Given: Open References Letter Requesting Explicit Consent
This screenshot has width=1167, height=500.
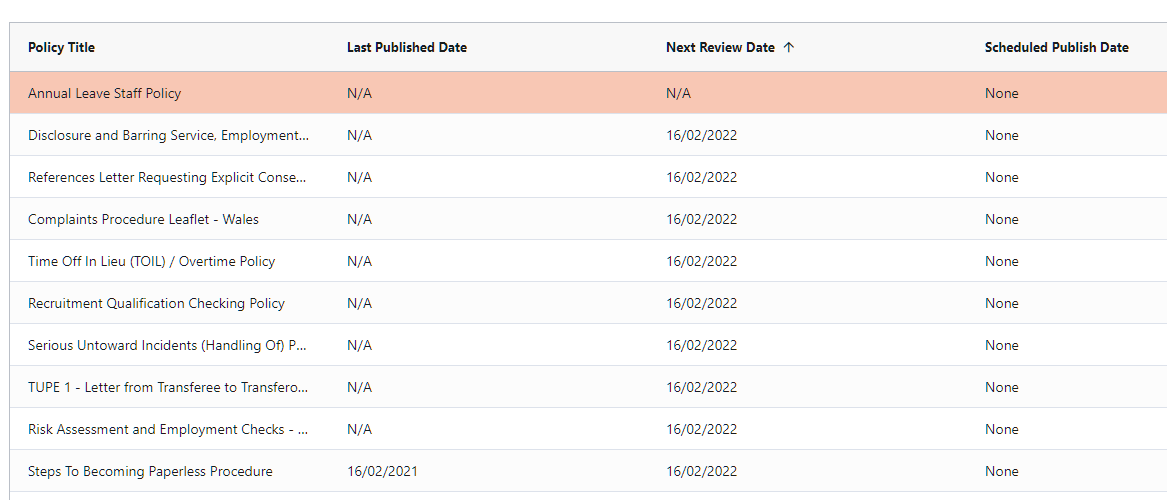Looking at the screenshot, I should pyautogui.click(x=167, y=177).
